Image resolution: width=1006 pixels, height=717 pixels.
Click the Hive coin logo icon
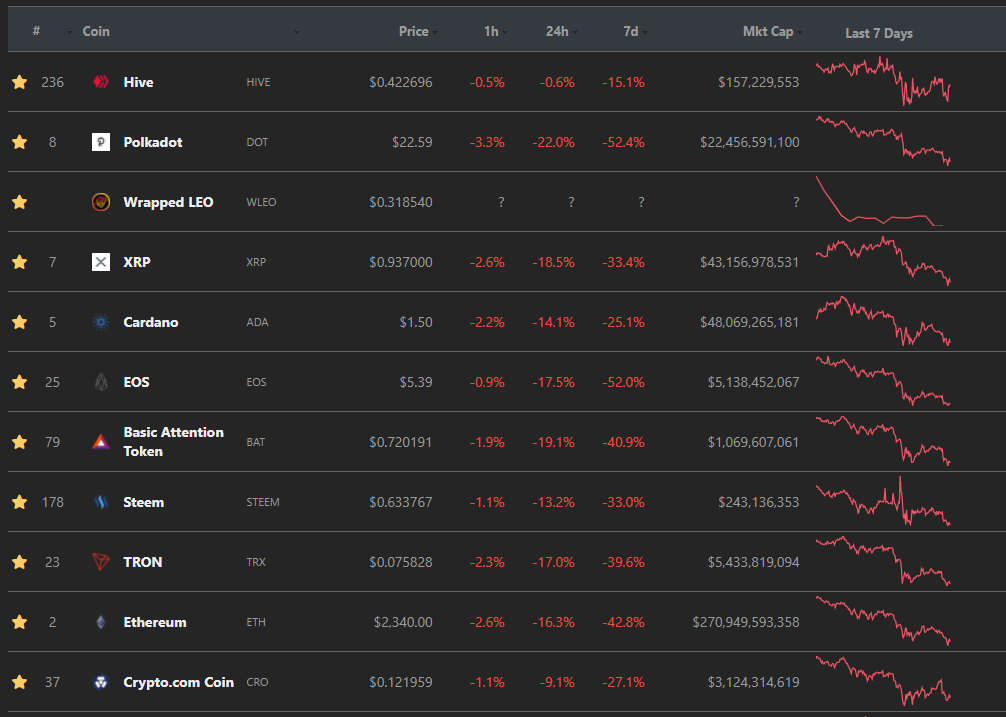click(101, 82)
